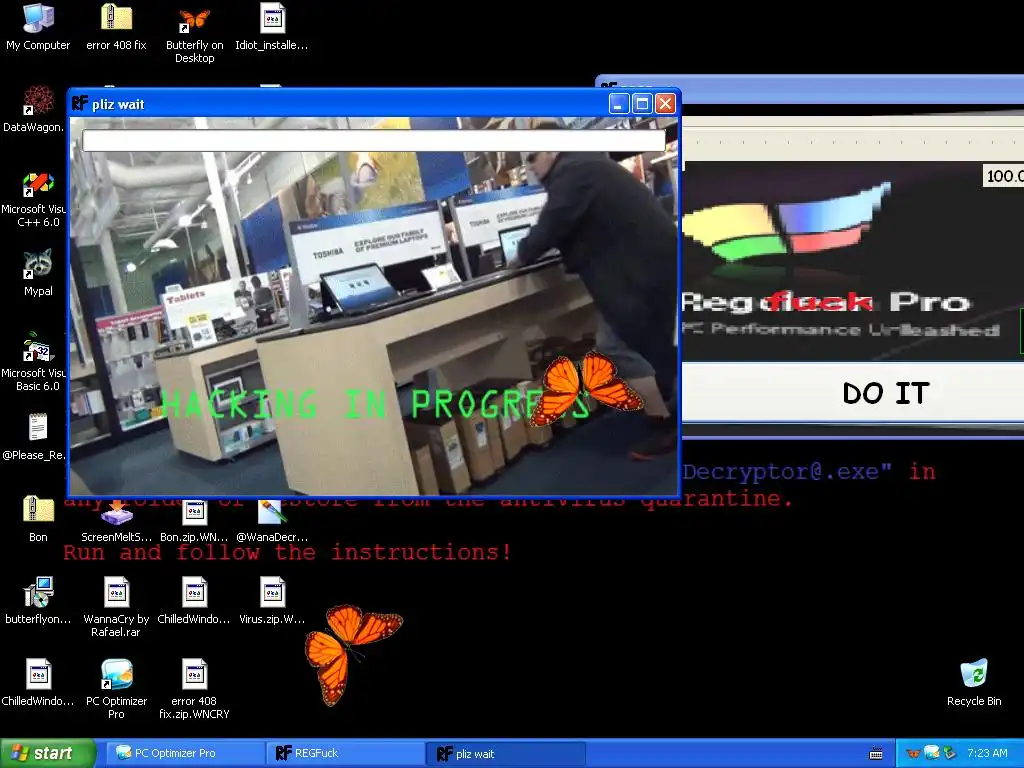The width and height of the screenshot is (1024, 768).
Task: Click the 7:23 AM taskbar clock
Action: pyautogui.click(x=987, y=753)
